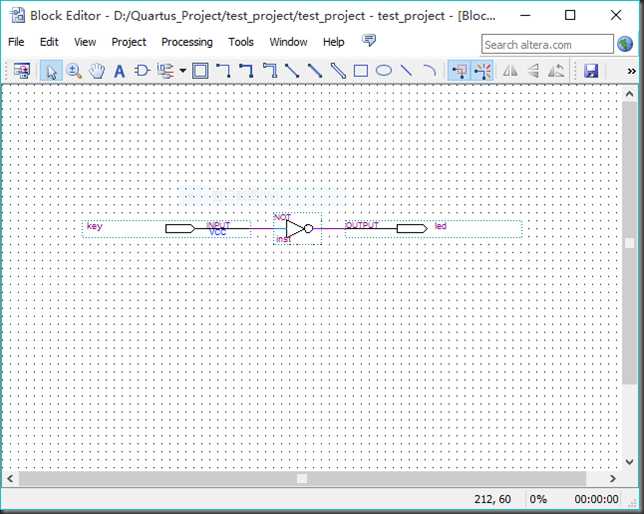Click the Pin tool icon
Viewport: 644px width, 514px height.
coord(165,71)
